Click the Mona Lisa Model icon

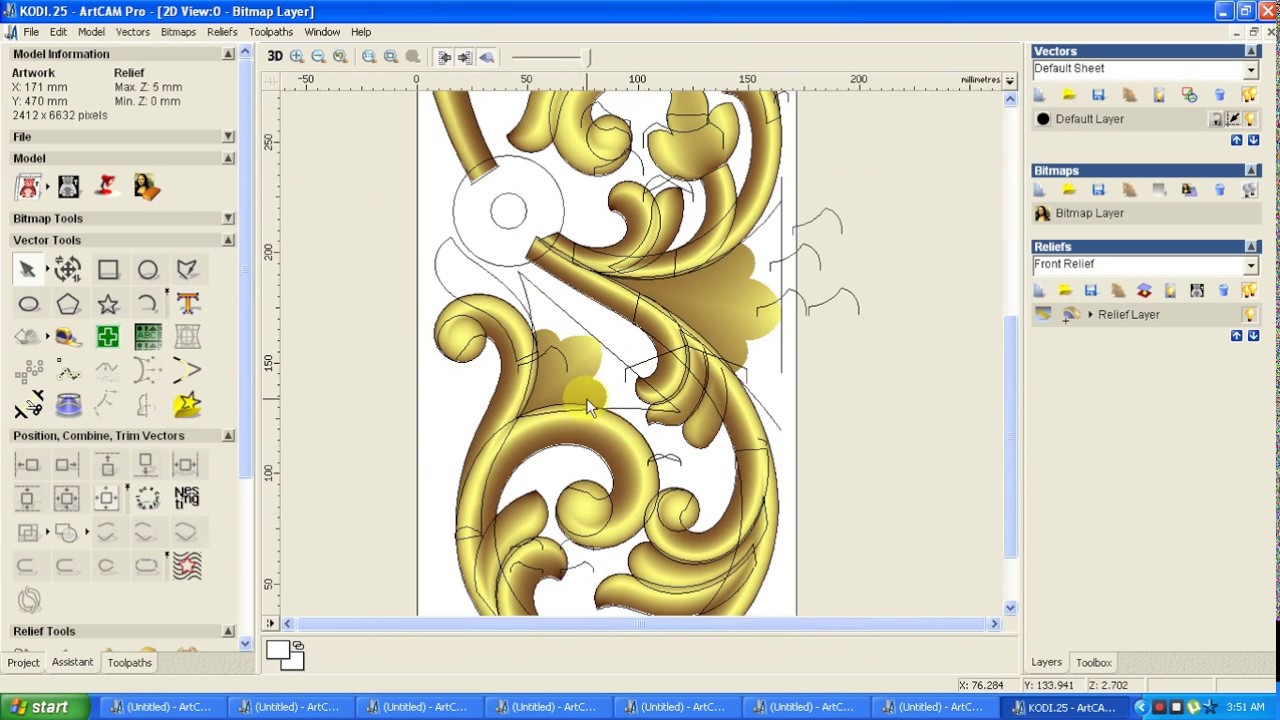[147, 187]
